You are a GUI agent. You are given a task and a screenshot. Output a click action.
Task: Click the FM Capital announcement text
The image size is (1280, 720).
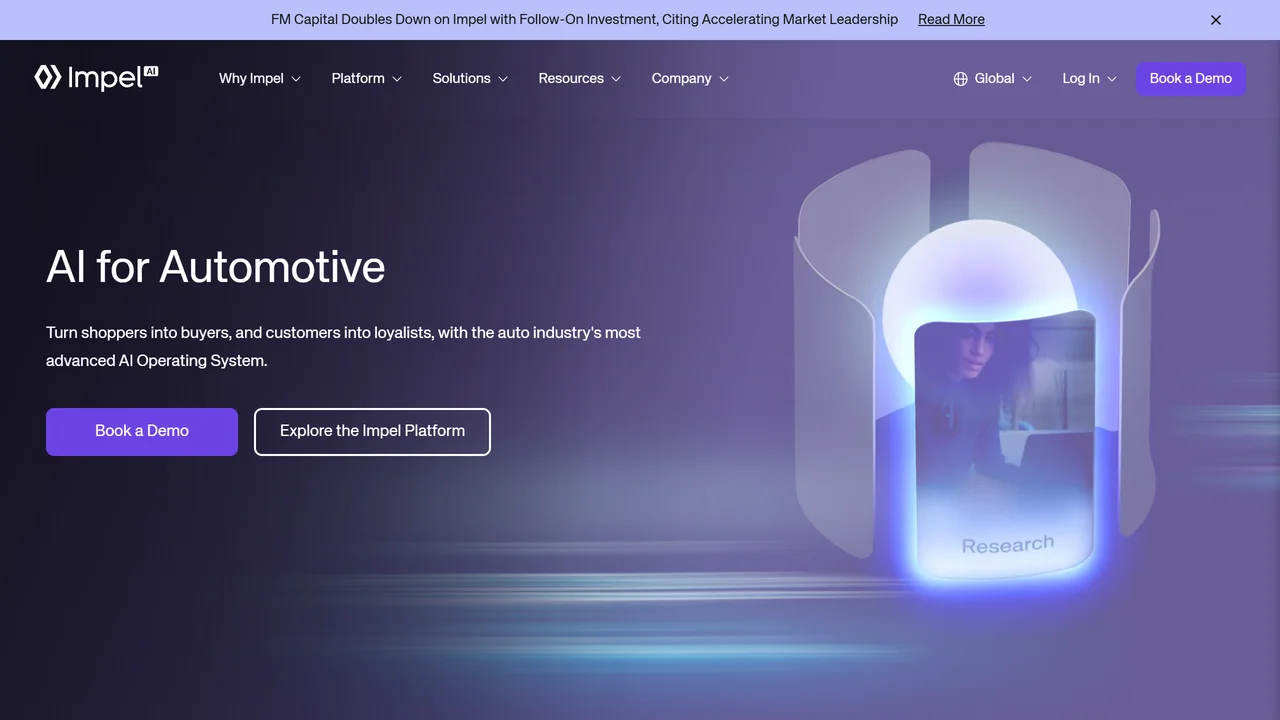point(584,19)
